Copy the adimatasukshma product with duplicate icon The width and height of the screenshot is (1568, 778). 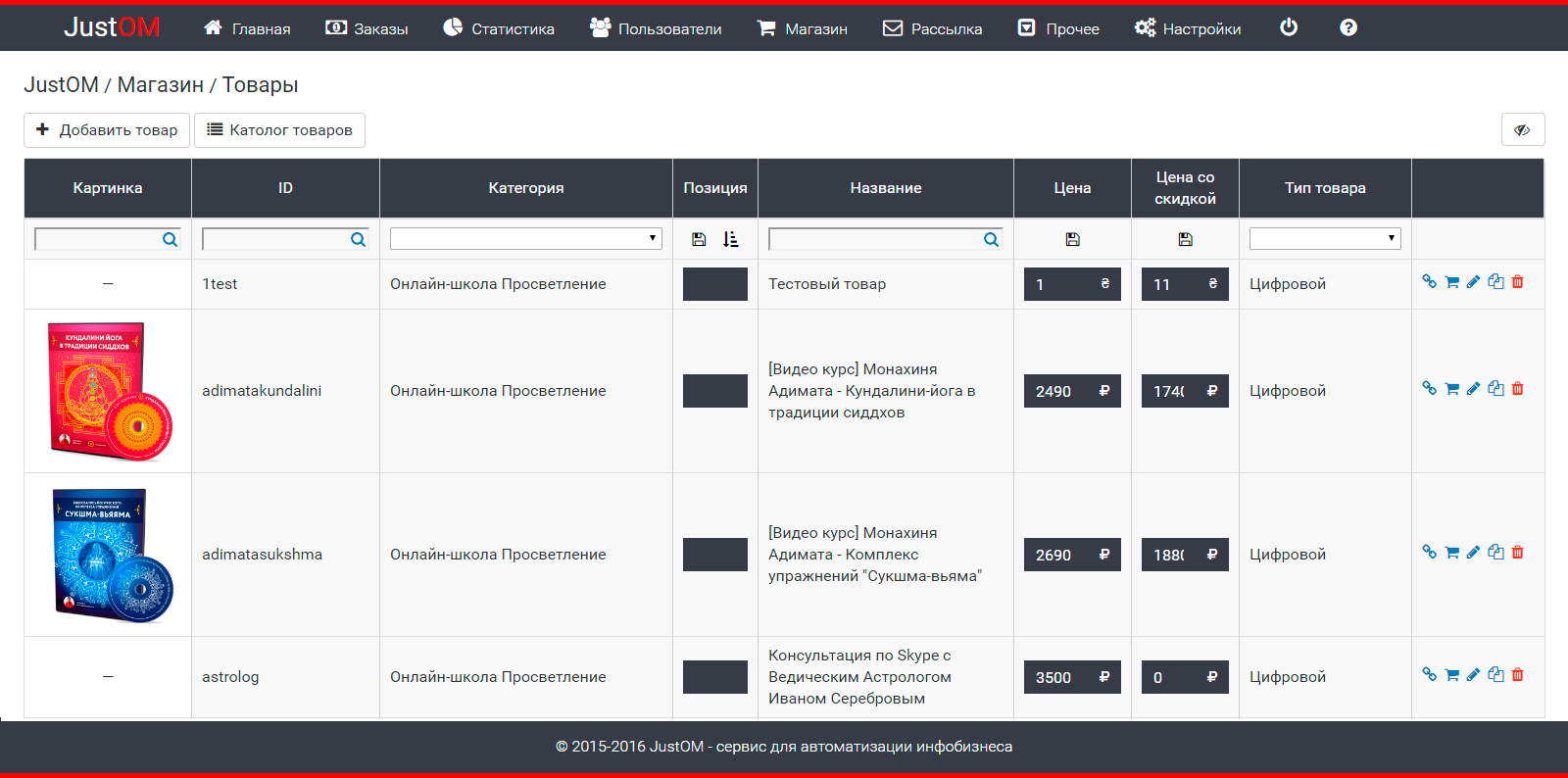[x=1495, y=553]
